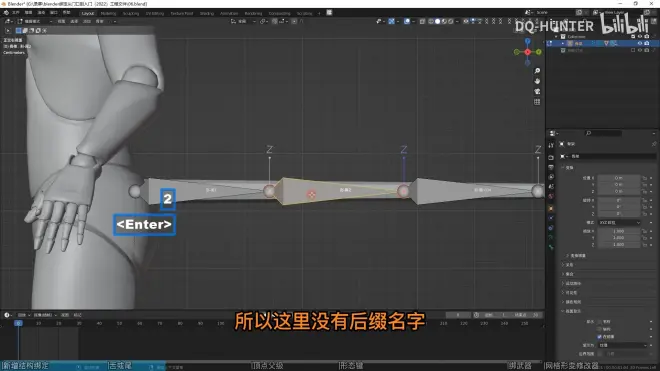Enable the 名称 display checkbox
This screenshot has width=660, height=371.
click(599, 322)
